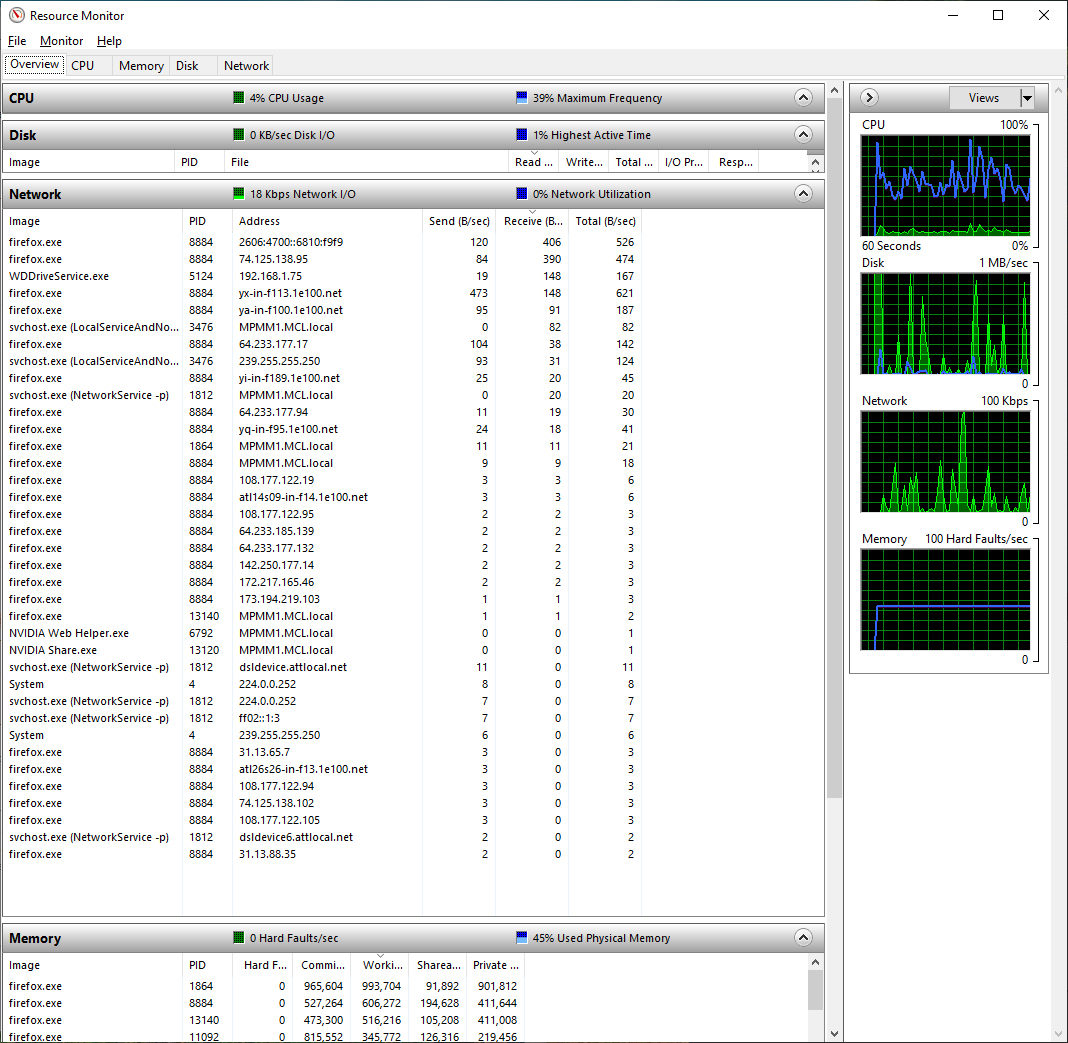Select Memory row firefox.exe PID 13140

(264, 1020)
